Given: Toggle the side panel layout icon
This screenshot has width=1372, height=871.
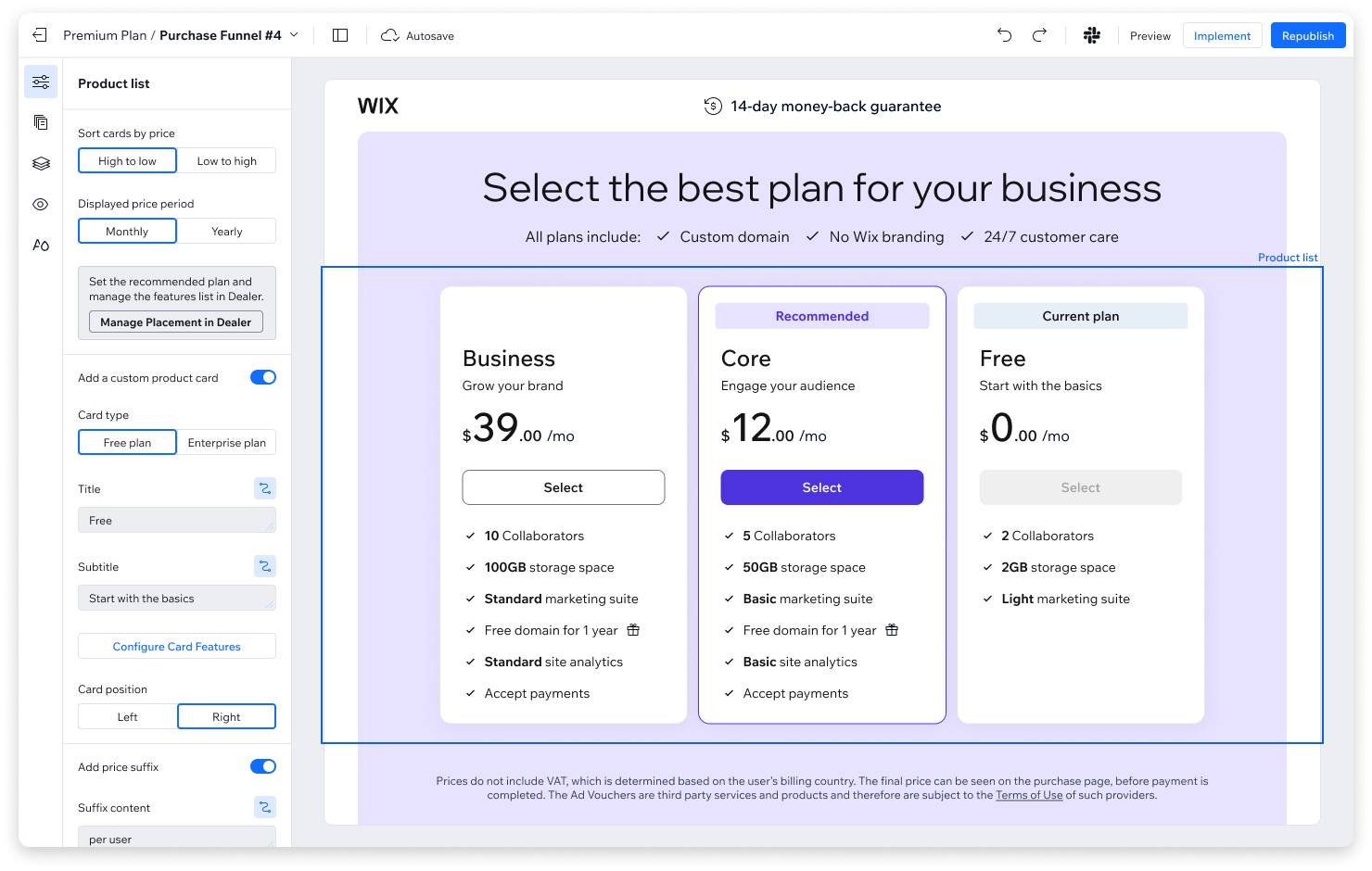Looking at the screenshot, I should coord(340,35).
